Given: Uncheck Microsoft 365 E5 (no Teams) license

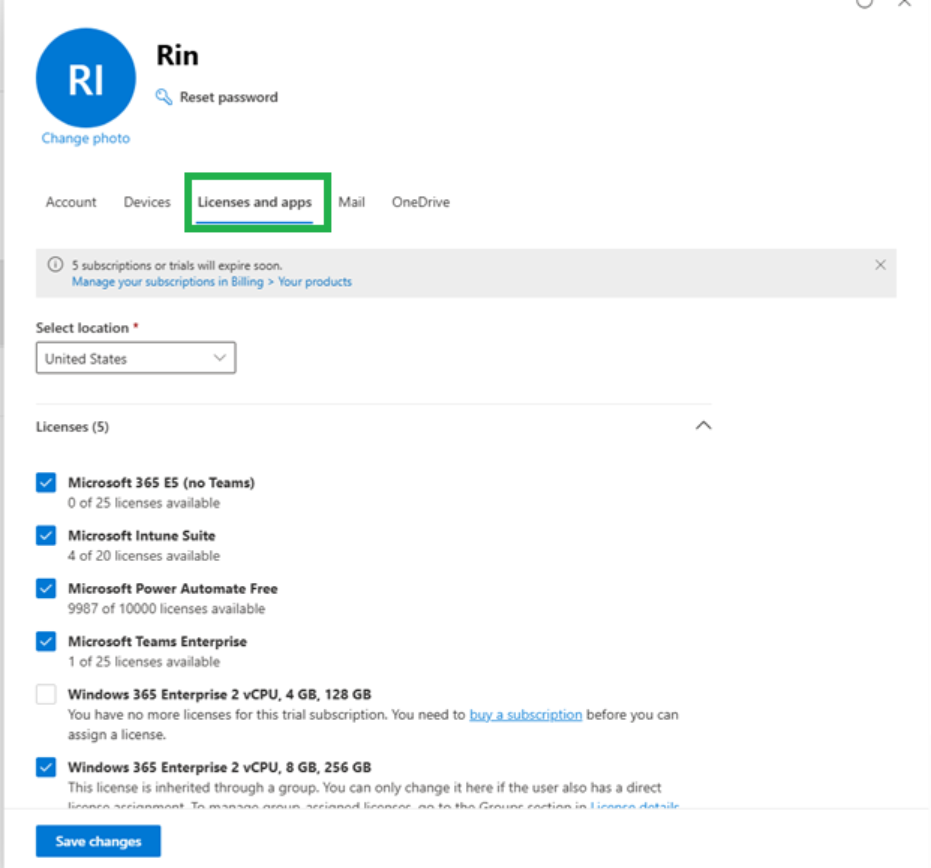Looking at the screenshot, I should tap(46, 483).
